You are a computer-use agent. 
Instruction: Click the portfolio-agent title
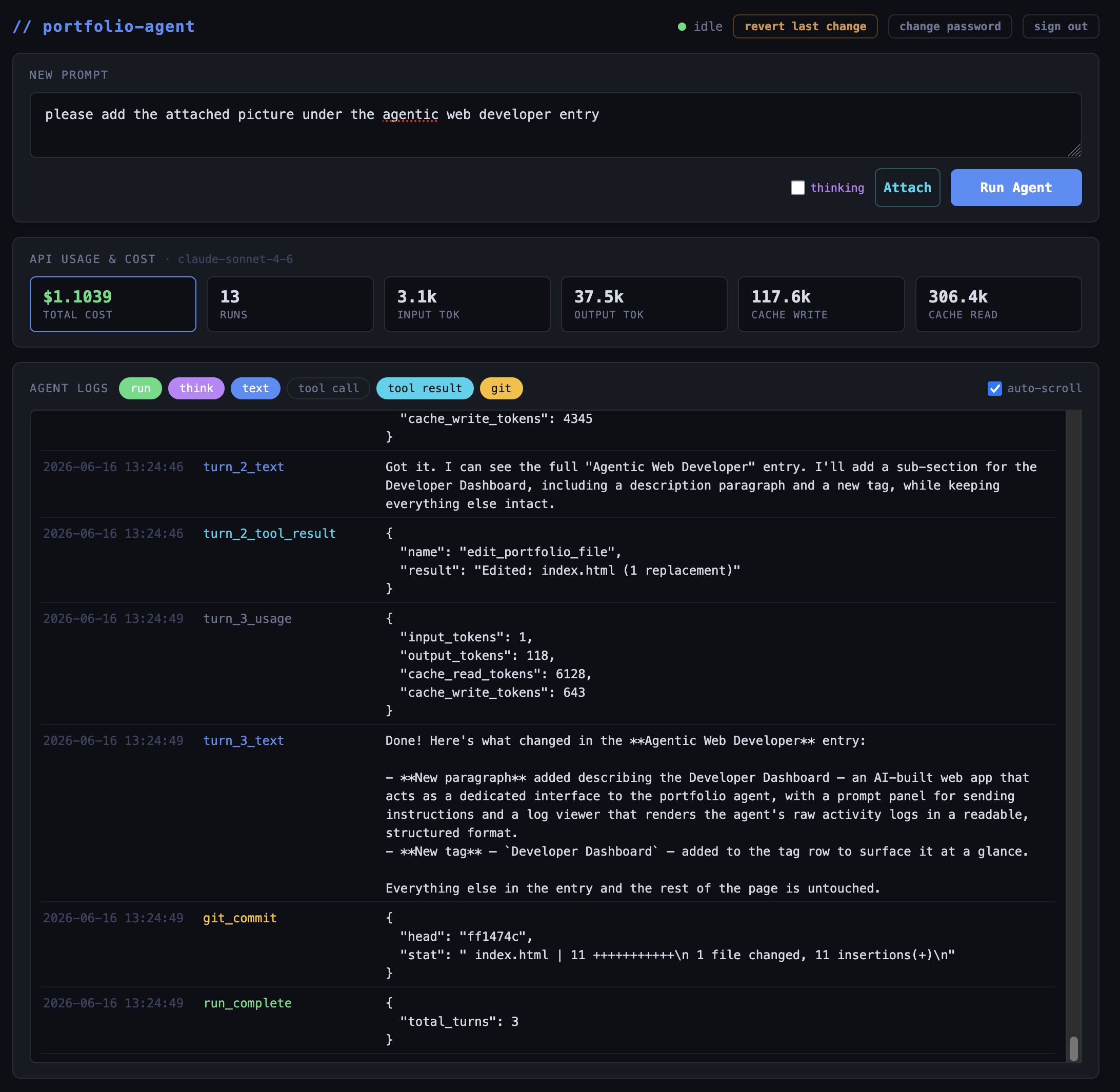(104, 26)
